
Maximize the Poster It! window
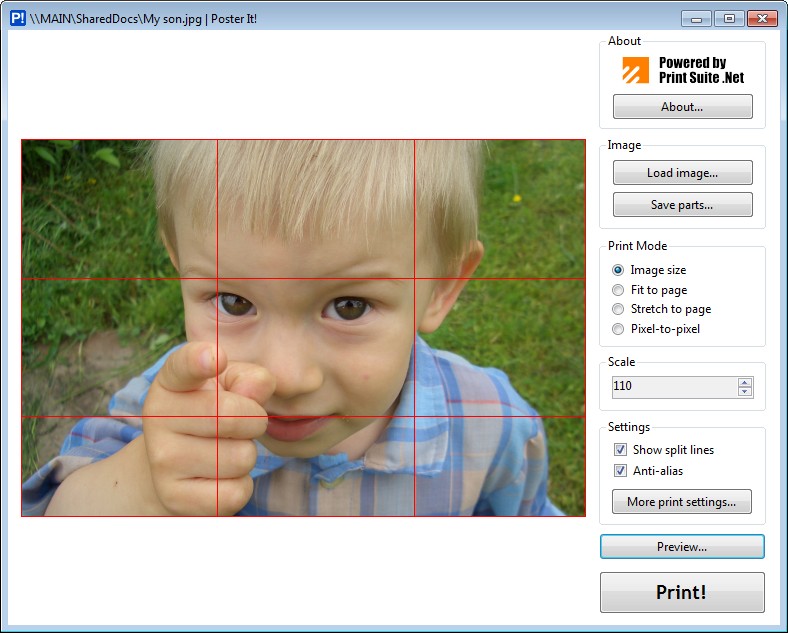click(x=728, y=18)
